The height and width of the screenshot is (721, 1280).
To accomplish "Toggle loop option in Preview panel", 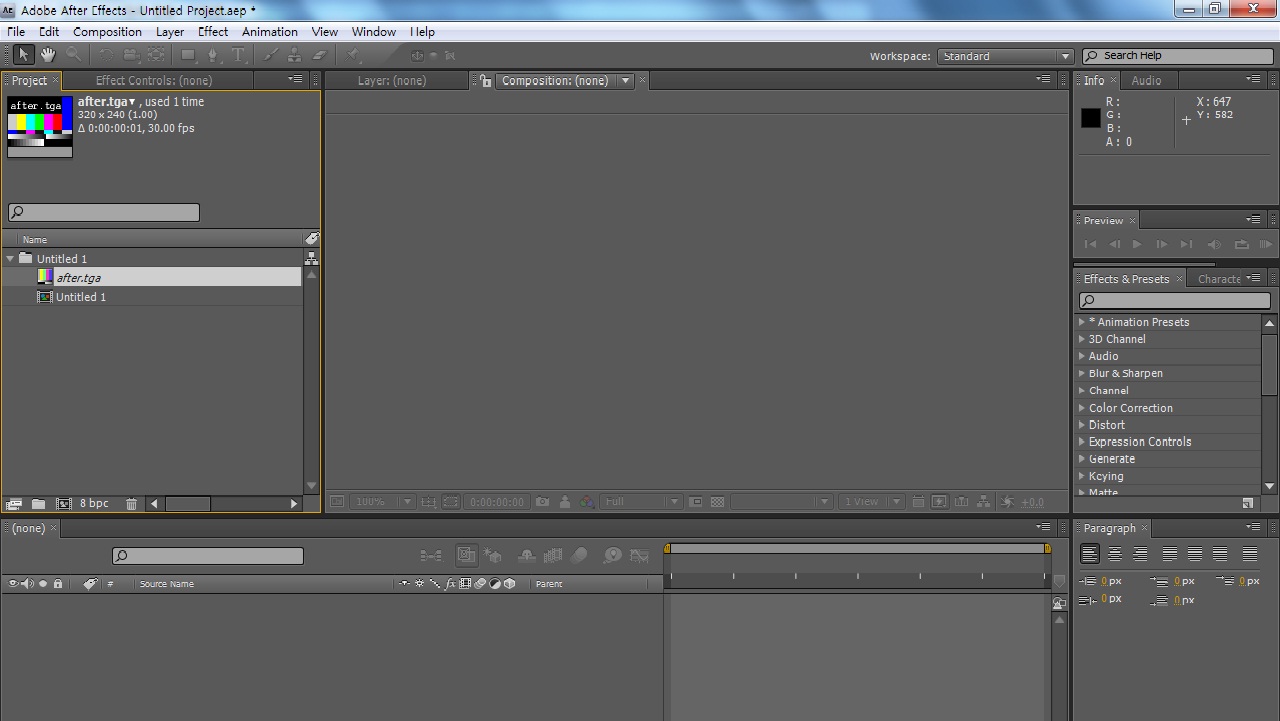I will (1241, 244).
